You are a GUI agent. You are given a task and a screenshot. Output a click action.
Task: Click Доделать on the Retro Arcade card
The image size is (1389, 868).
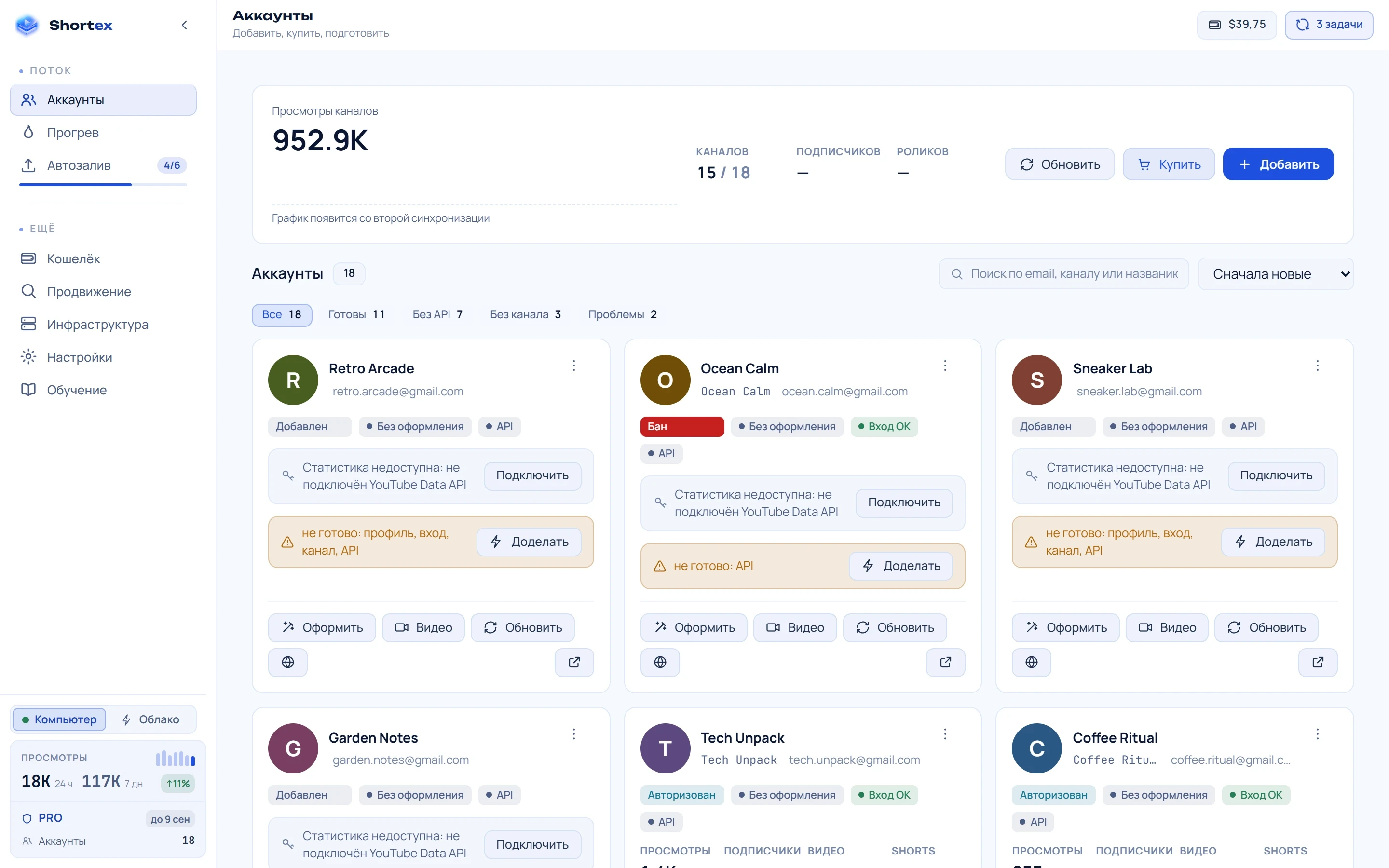(529, 542)
